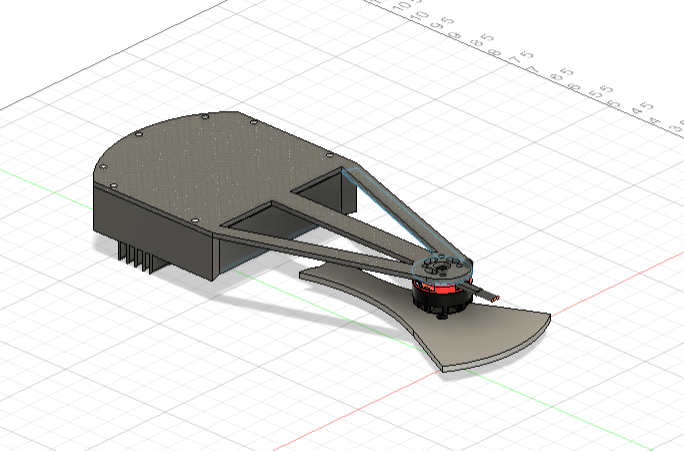Click the wires protruding from the motor
Viewport: 684px width, 451px height.
[487, 293]
